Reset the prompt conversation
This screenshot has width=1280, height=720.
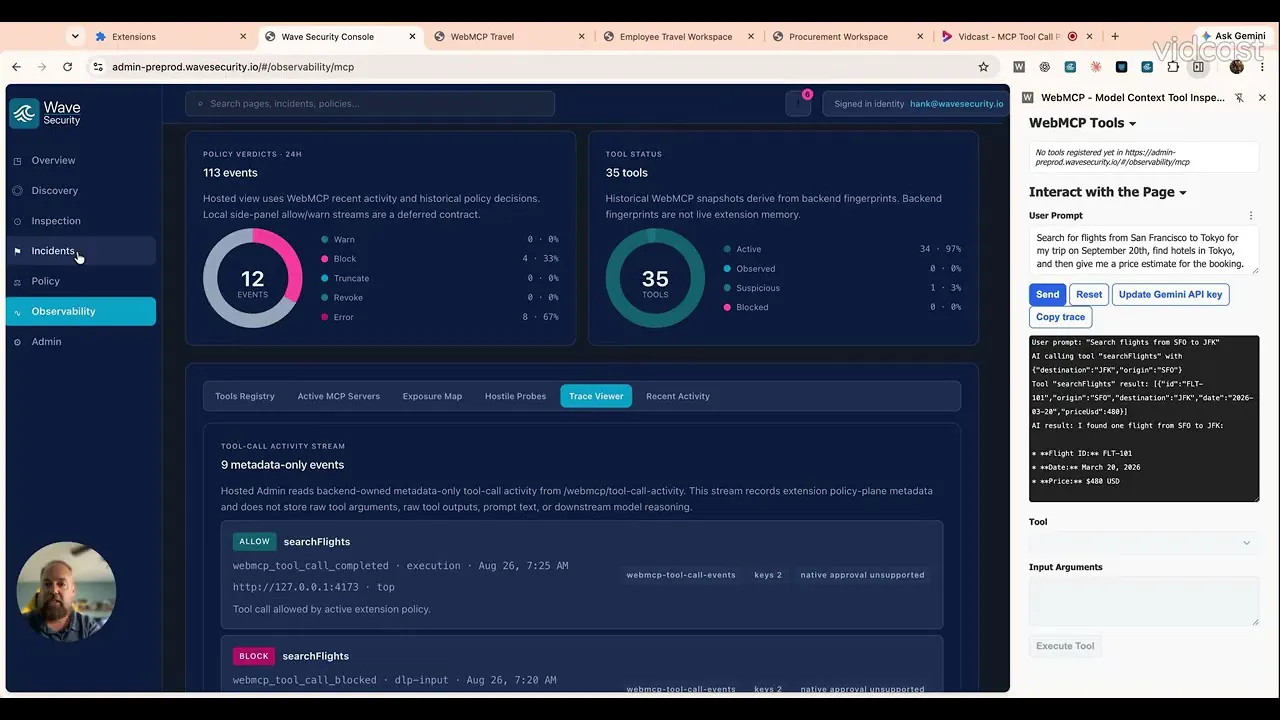tap(1089, 294)
